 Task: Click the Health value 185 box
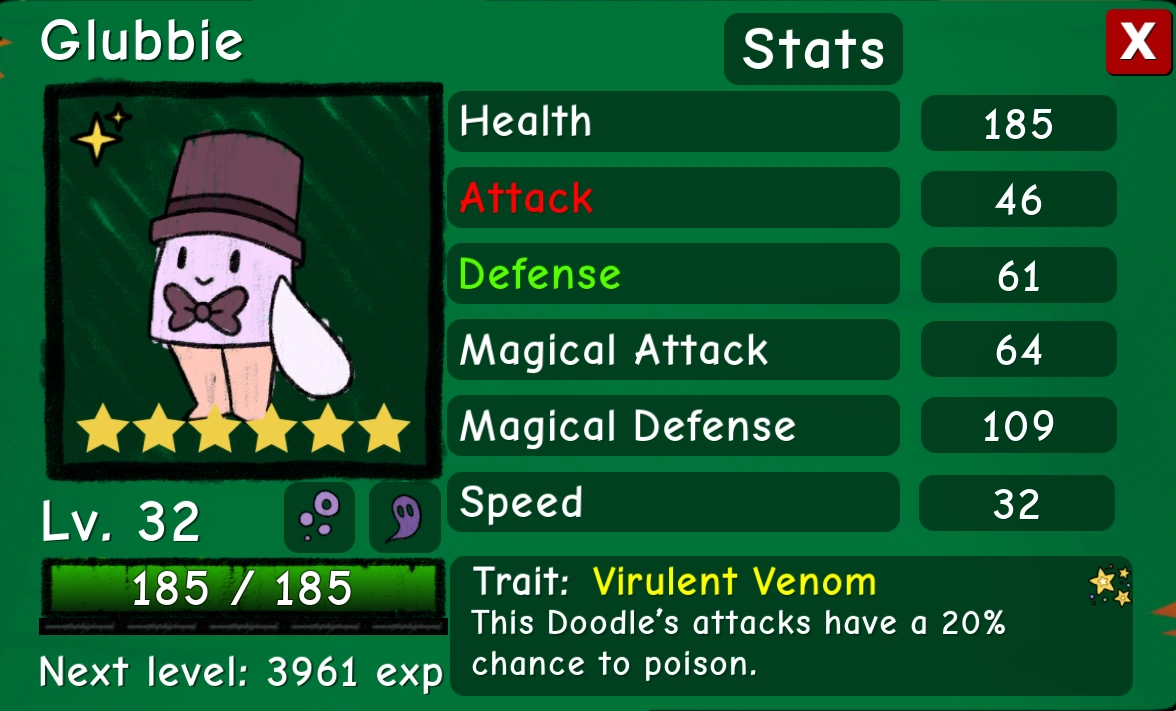[1018, 123]
